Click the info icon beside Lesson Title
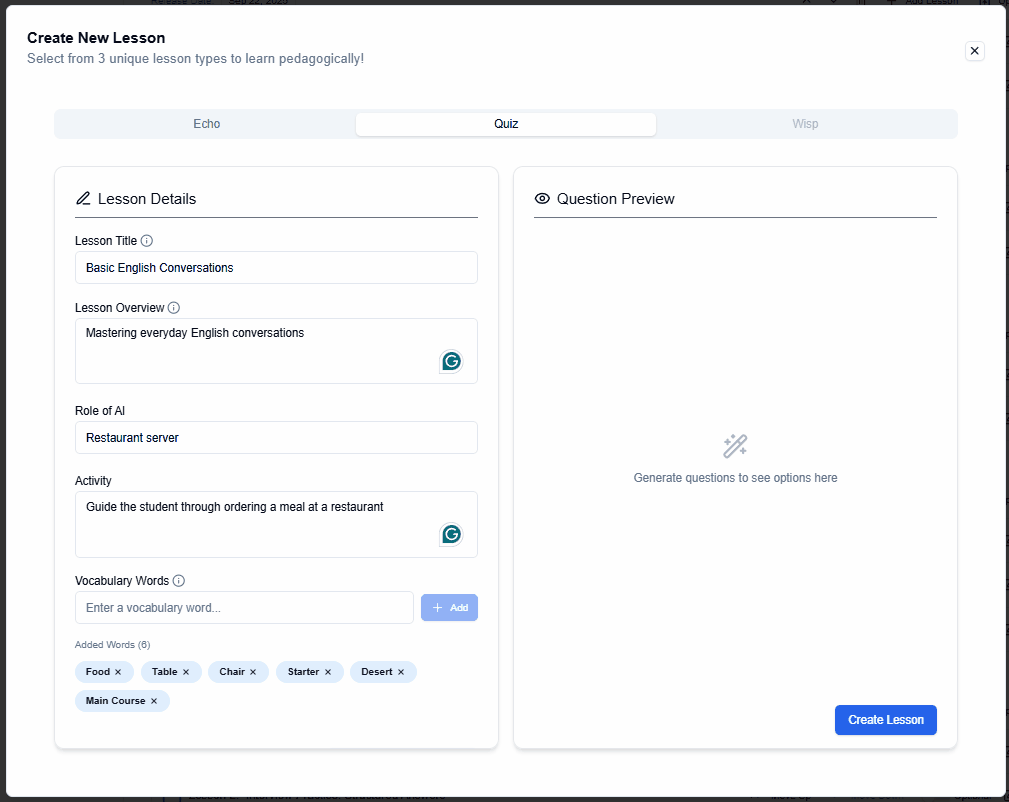1009x802 pixels. pos(147,241)
